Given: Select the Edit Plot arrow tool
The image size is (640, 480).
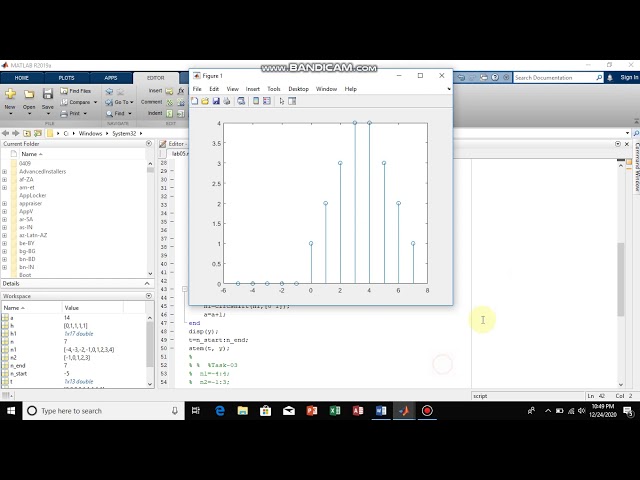Looking at the screenshot, I should click(282, 101).
